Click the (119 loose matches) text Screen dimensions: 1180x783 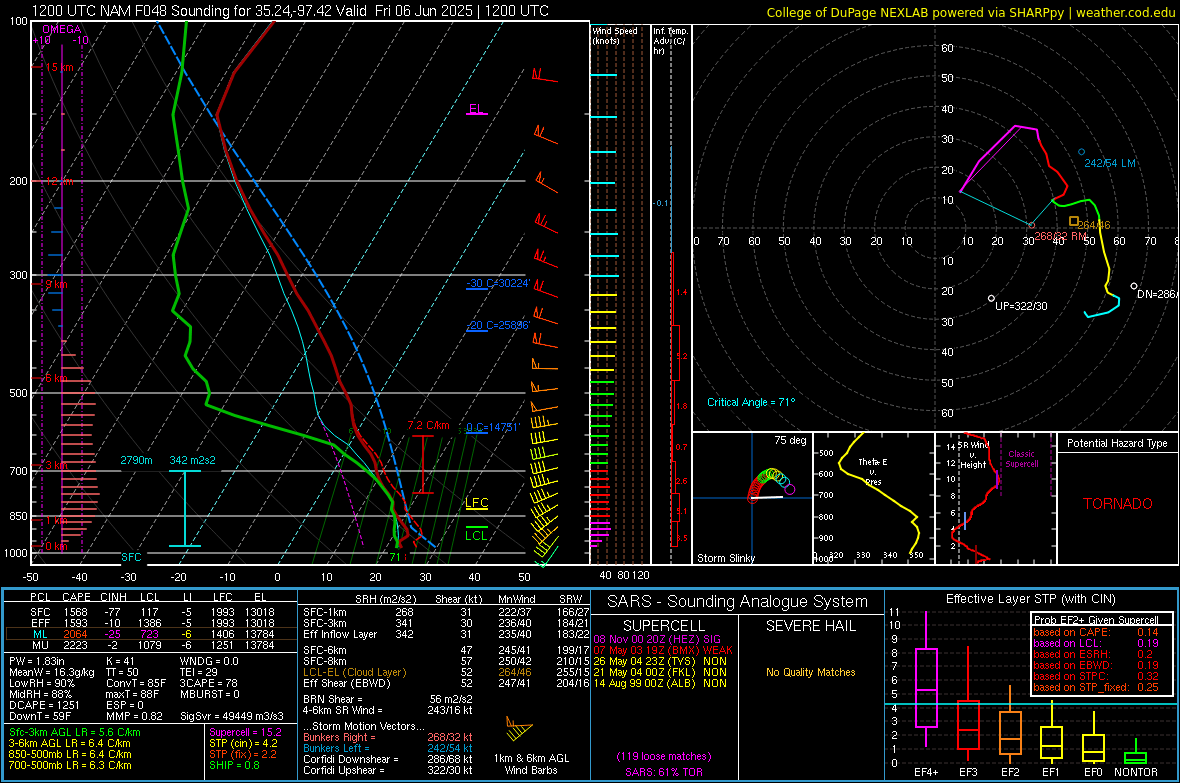[664, 756]
